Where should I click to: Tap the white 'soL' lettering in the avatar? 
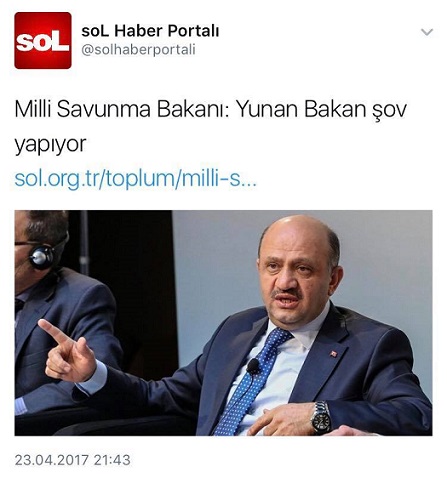click(43, 41)
